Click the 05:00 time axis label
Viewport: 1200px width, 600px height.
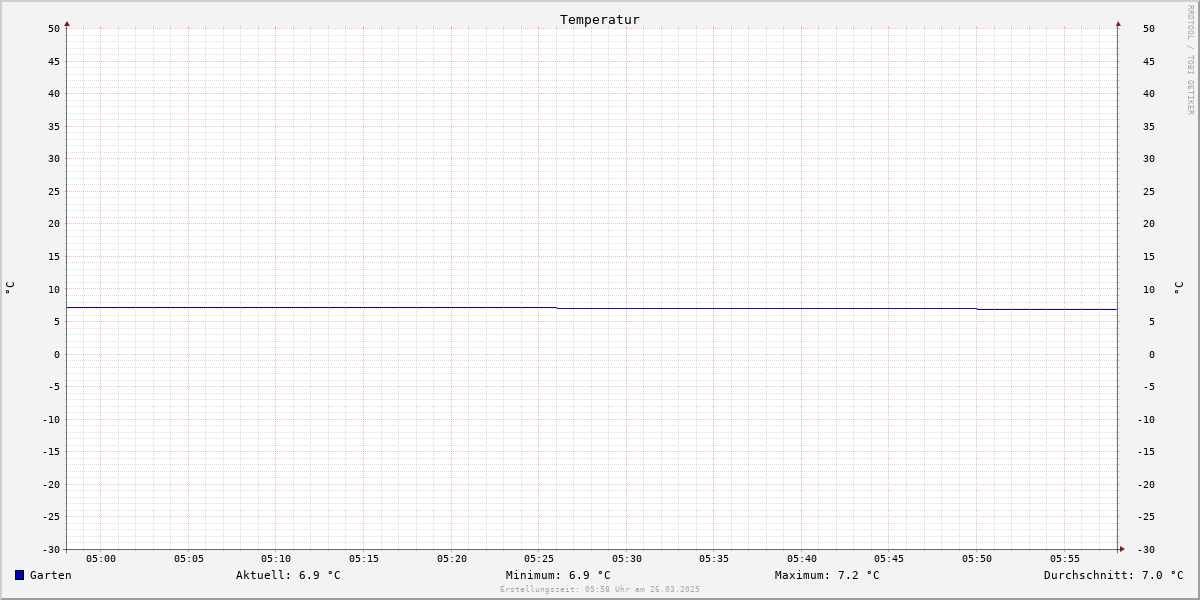click(x=101, y=558)
